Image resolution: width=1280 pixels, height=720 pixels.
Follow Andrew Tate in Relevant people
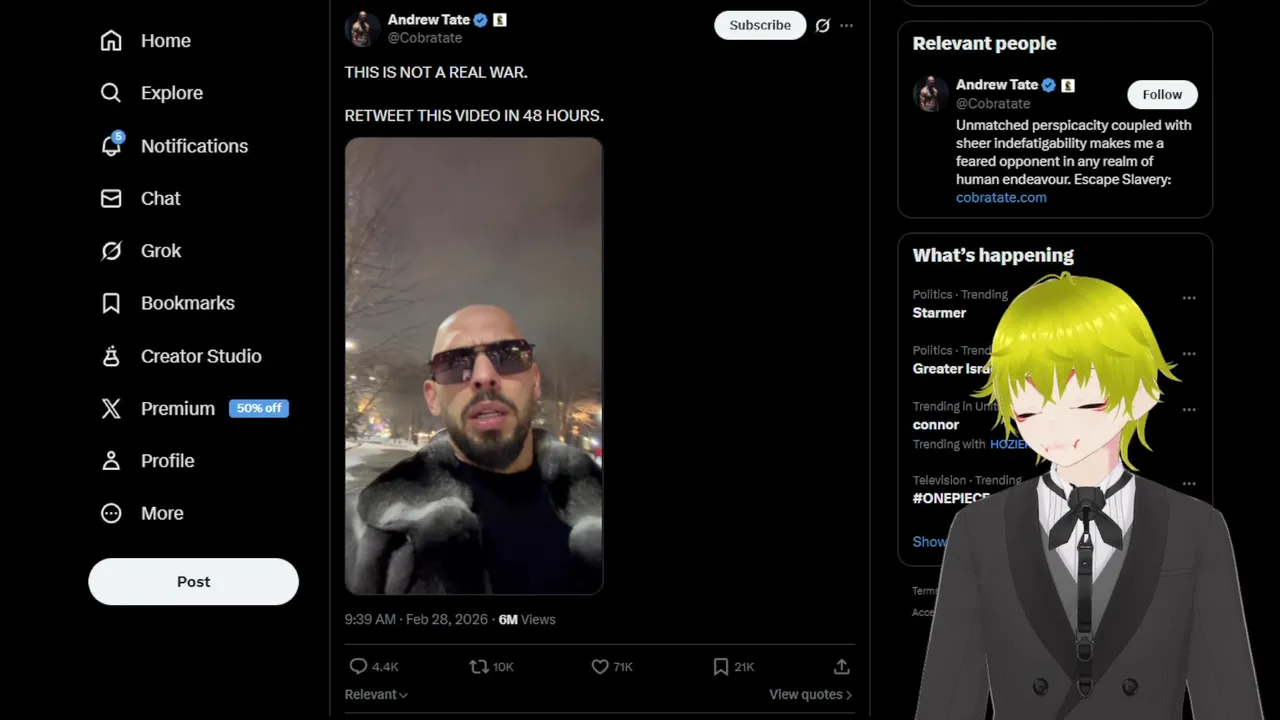[1162, 94]
